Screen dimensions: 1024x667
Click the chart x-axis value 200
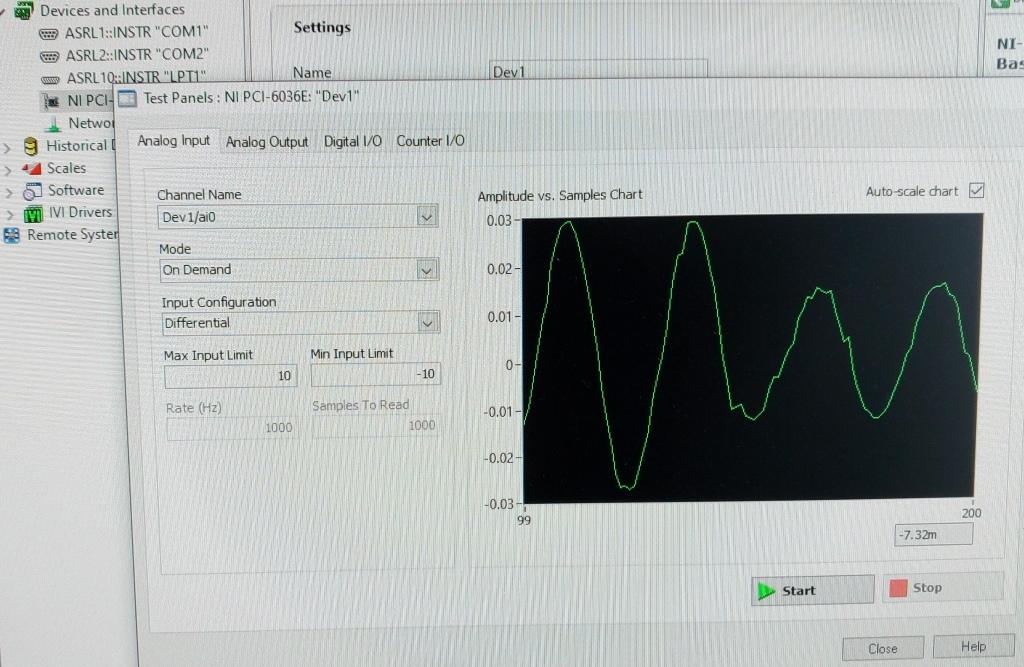[971, 513]
